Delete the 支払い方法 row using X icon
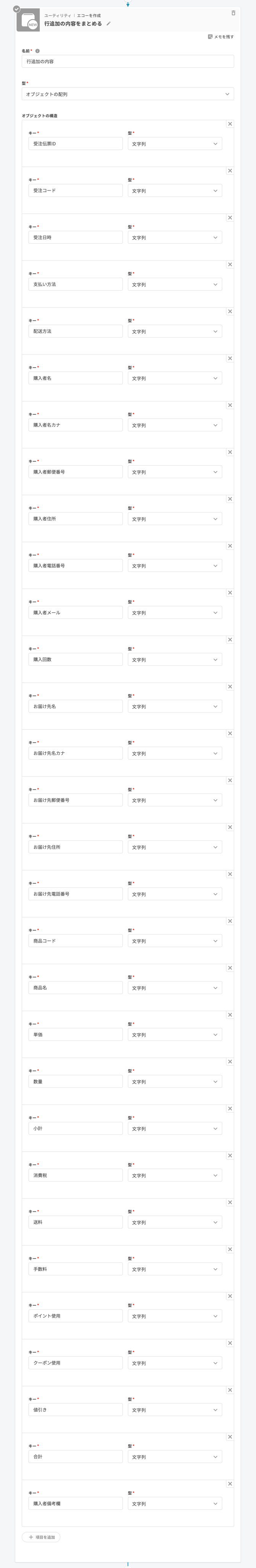 (230, 265)
